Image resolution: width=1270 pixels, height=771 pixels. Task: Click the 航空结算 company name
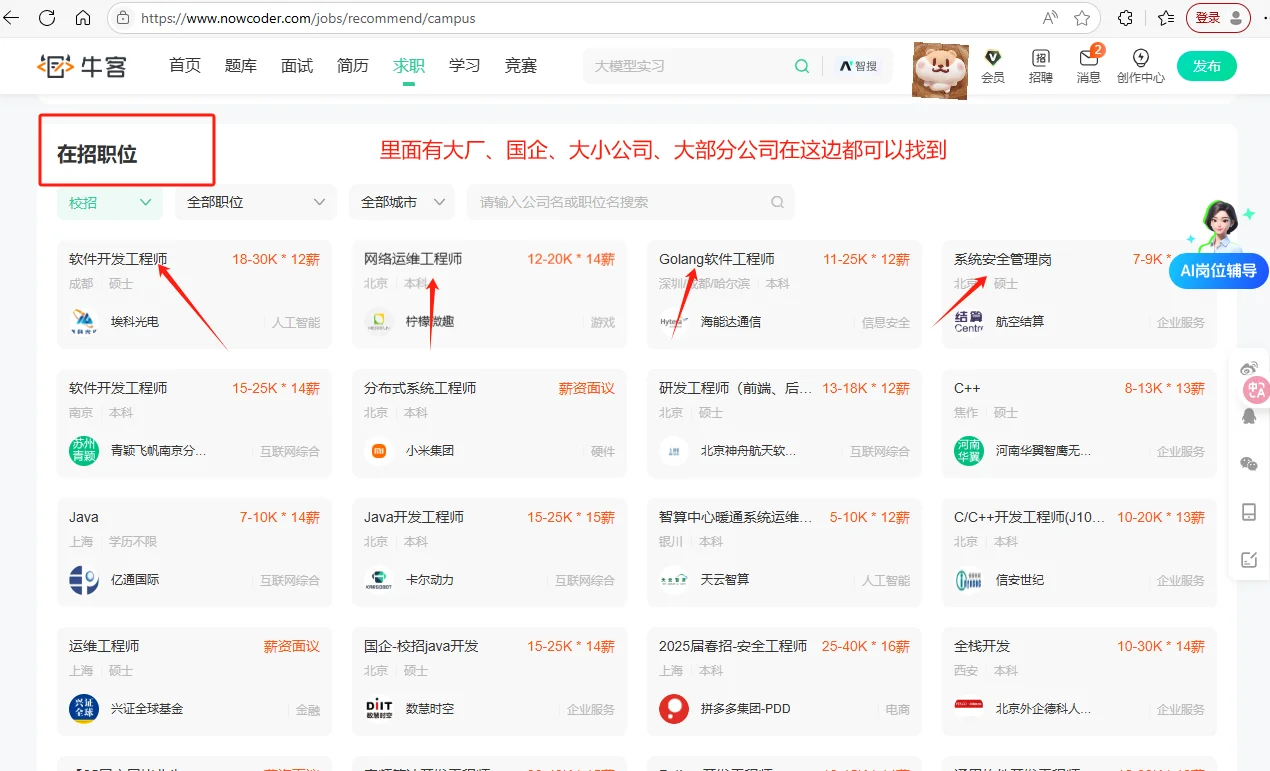click(1020, 322)
